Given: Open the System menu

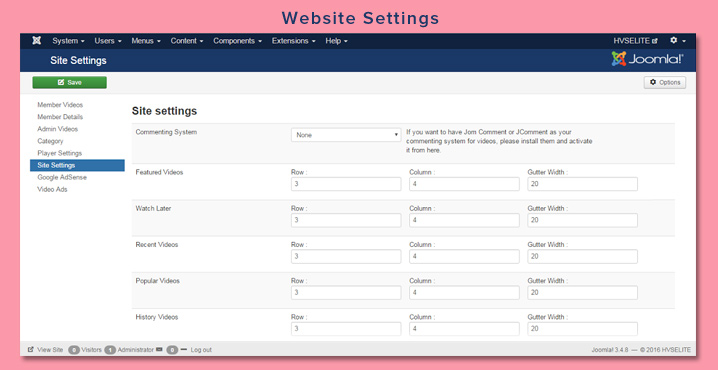Looking at the screenshot, I should tap(68, 41).
